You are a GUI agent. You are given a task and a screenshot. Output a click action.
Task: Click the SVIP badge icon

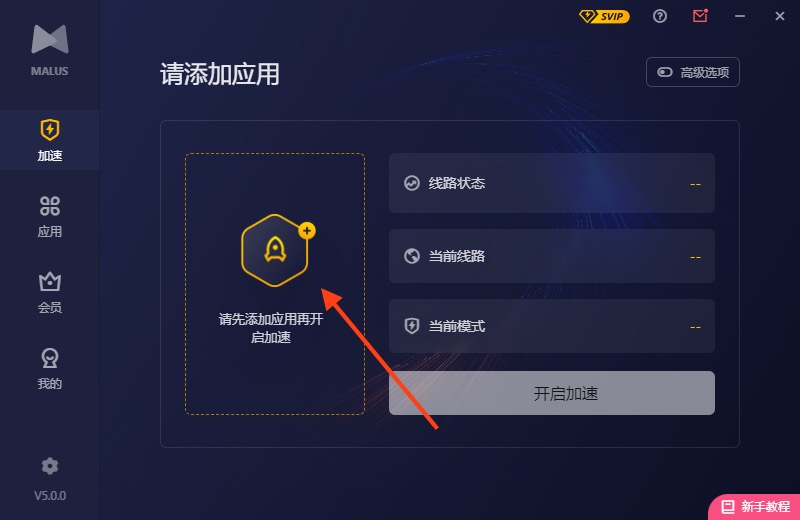(604, 16)
